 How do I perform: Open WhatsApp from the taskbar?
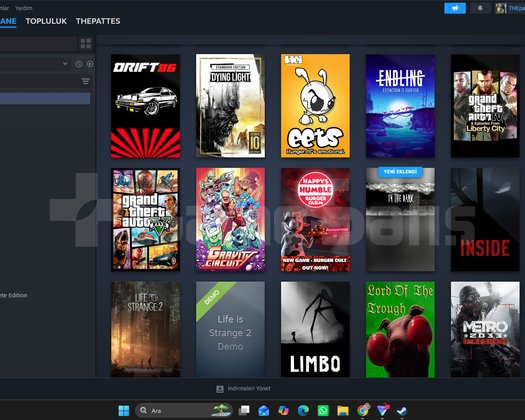323,410
